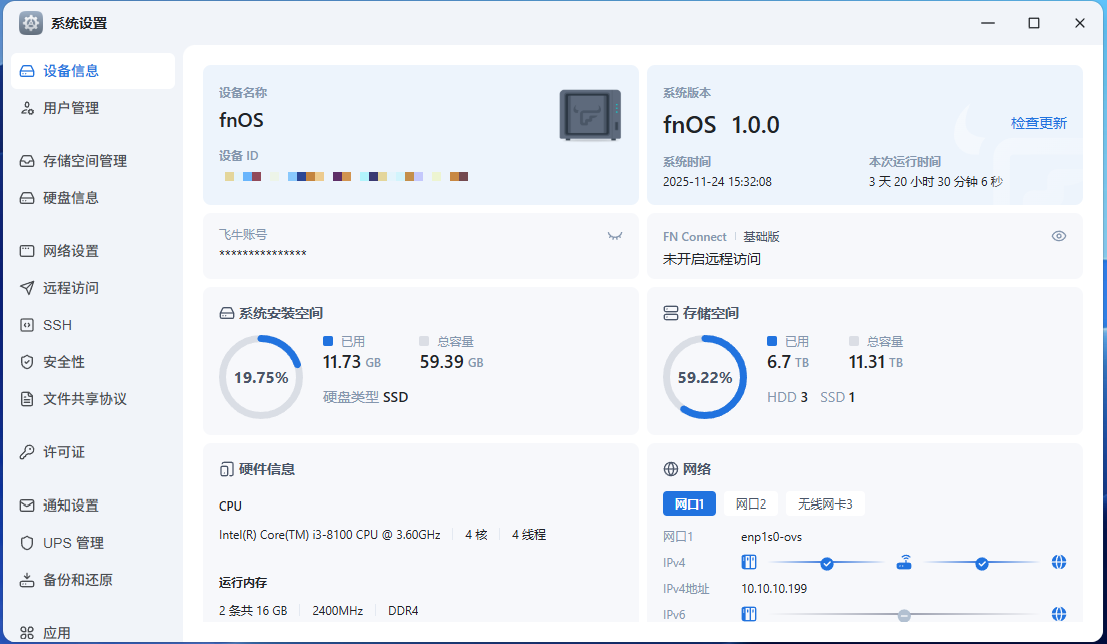The image size is (1107, 644).
Task: Click the 系统设置 gear icon in title bar
Action: point(30,23)
